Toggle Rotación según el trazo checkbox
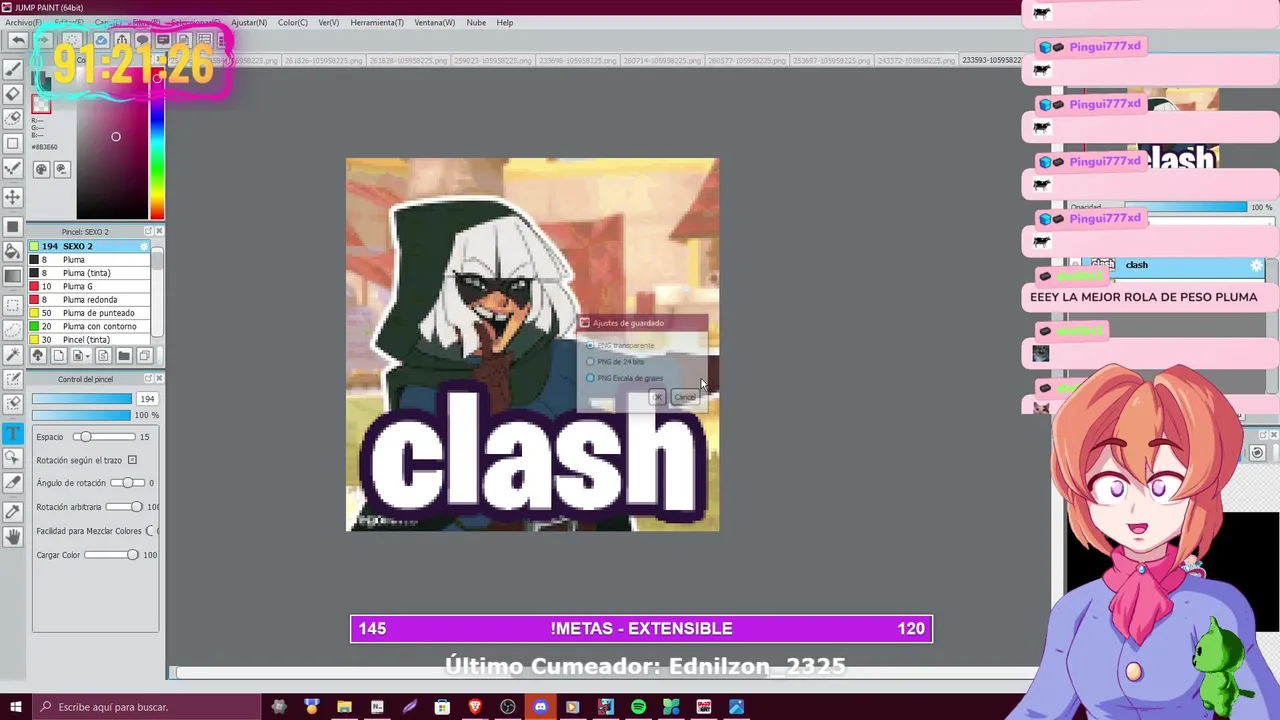 pos(132,460)
